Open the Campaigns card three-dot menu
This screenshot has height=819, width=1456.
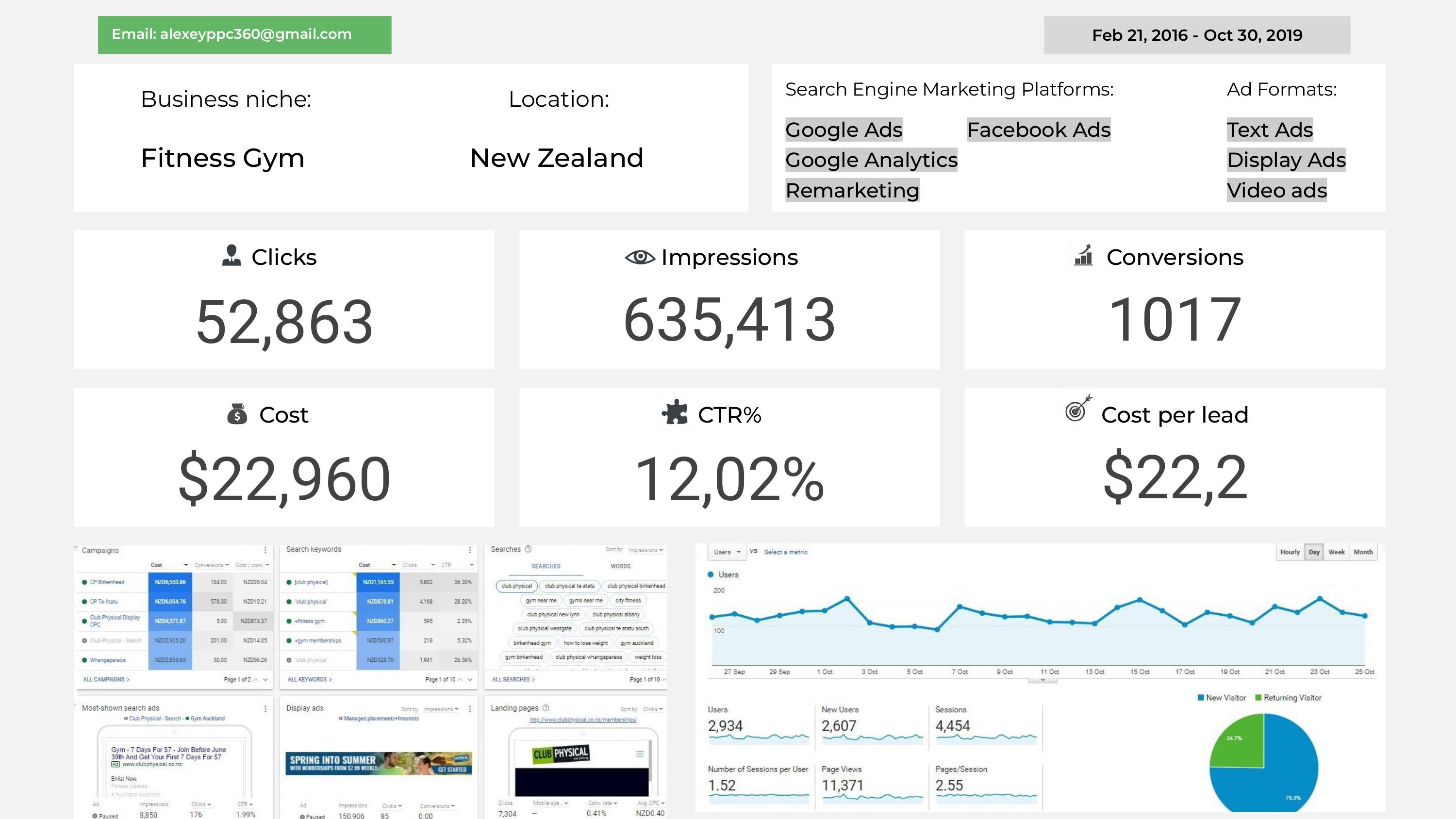(x=265, y=550)
